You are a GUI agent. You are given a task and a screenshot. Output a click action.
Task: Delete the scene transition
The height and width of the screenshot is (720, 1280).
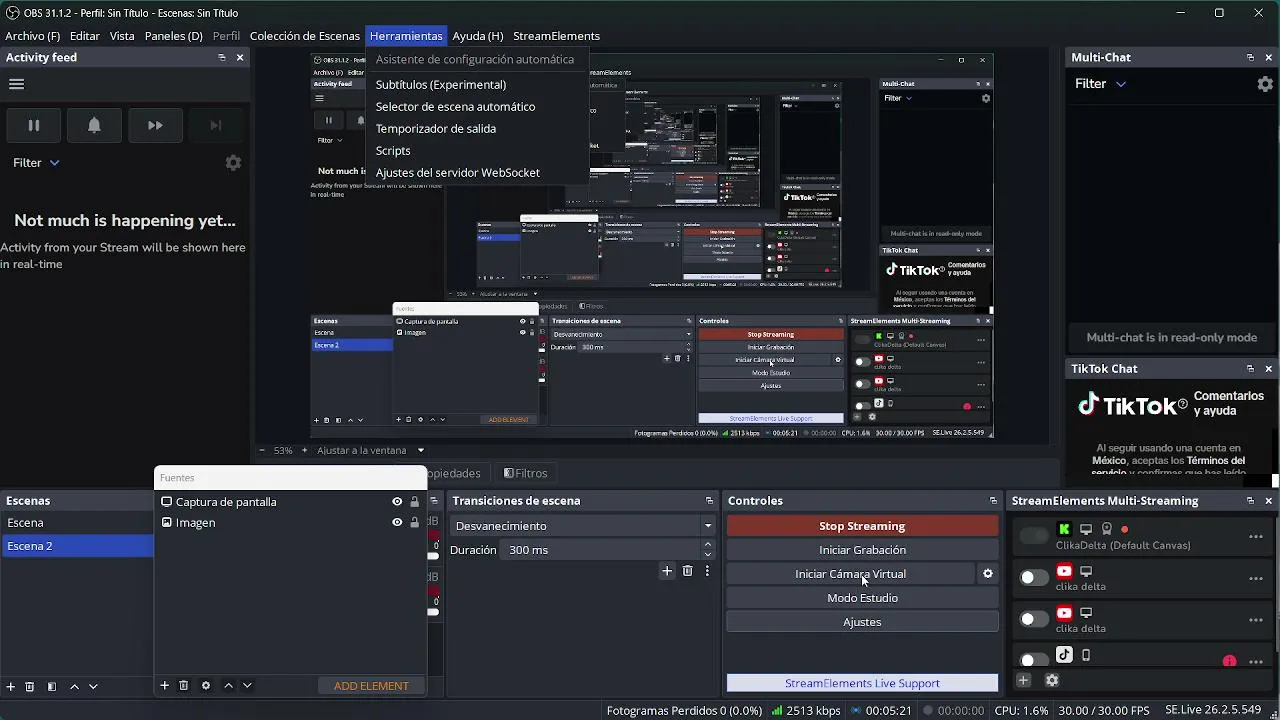[x=687, y=571]
